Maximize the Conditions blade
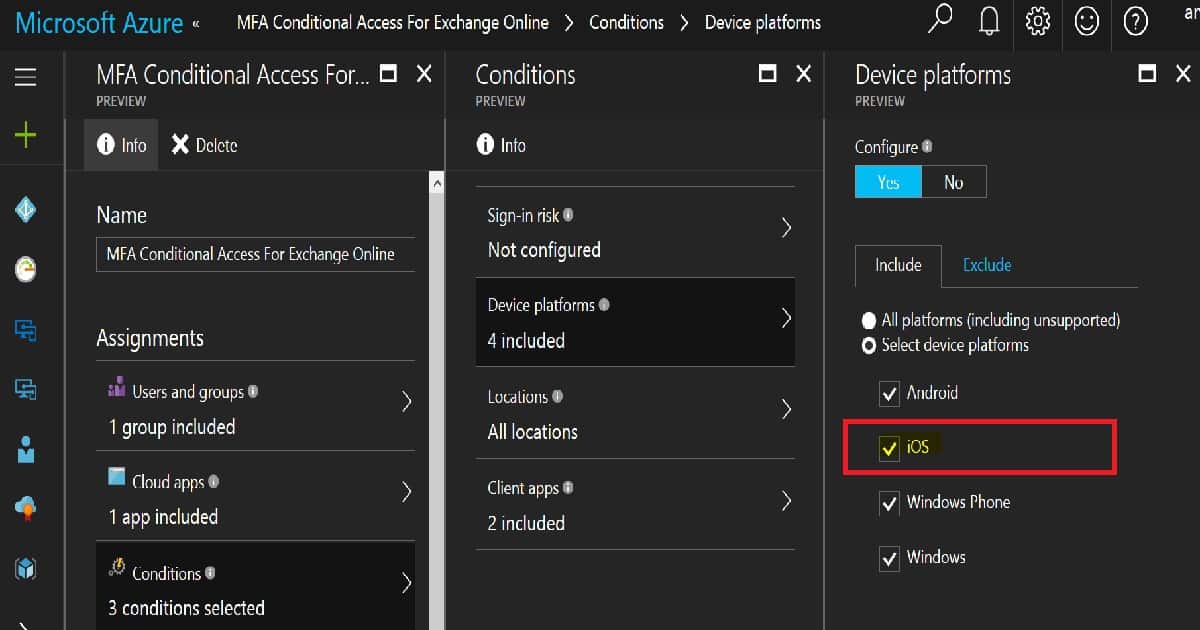Viewport: 1200px width, 630px height. click(767, 73)
